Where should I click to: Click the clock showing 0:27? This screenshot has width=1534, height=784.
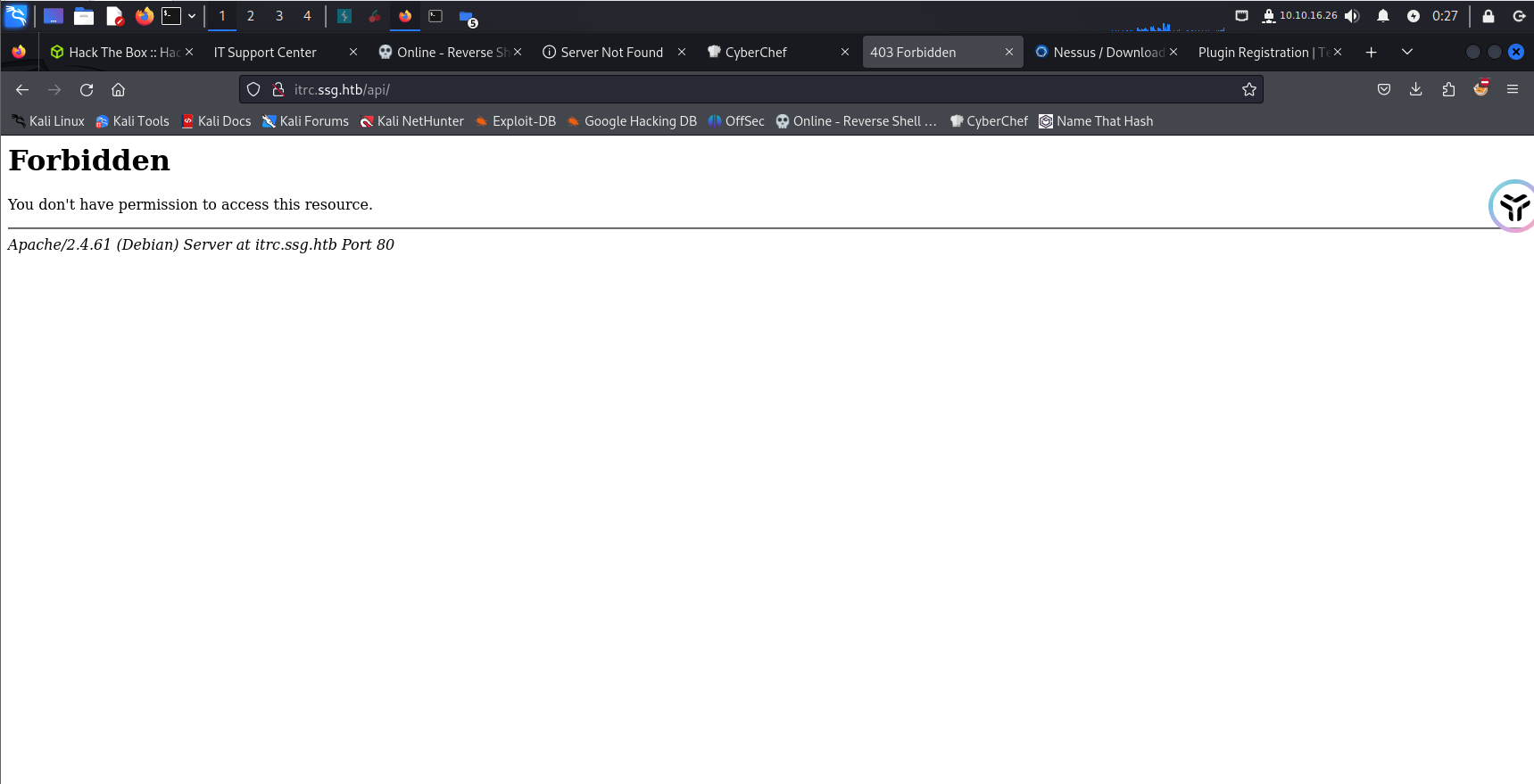pyautogui.click(x=1445, y=16)
